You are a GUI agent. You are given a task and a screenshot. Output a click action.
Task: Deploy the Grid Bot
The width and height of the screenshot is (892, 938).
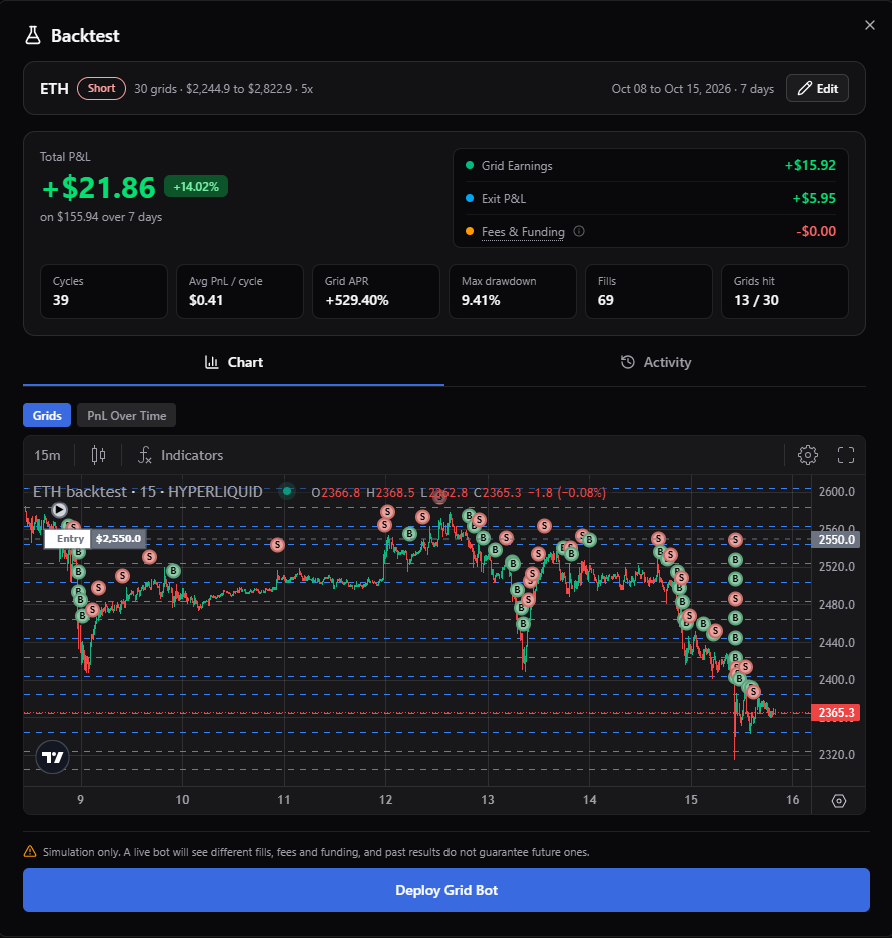(446, 890)
